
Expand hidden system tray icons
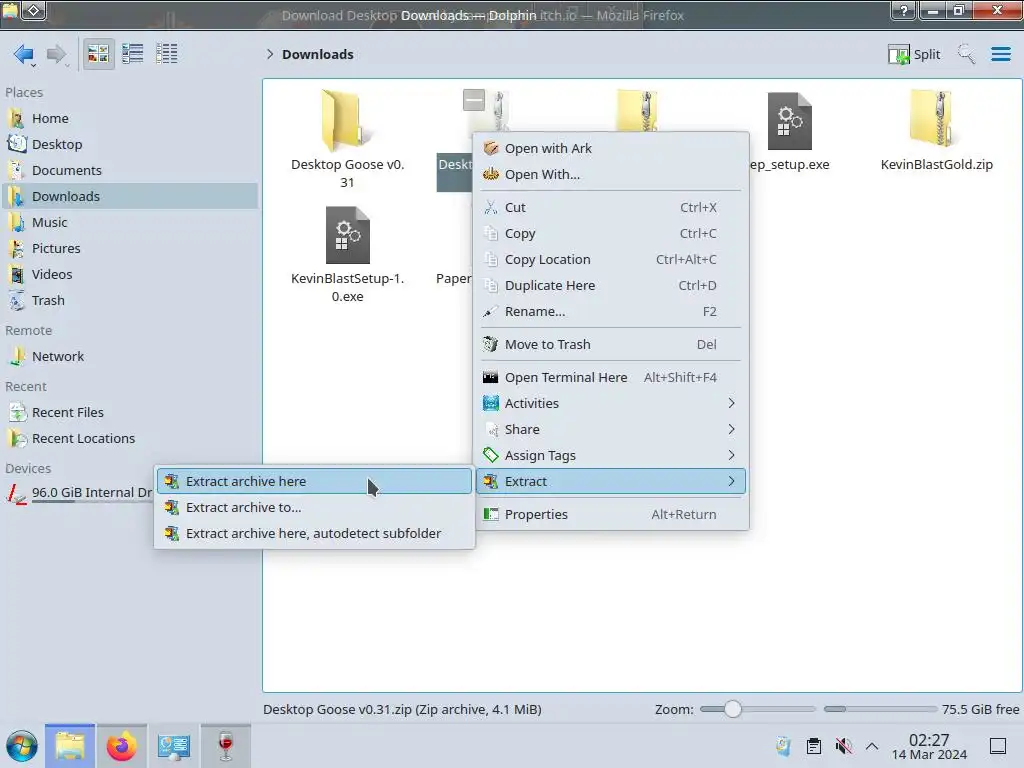872,746
